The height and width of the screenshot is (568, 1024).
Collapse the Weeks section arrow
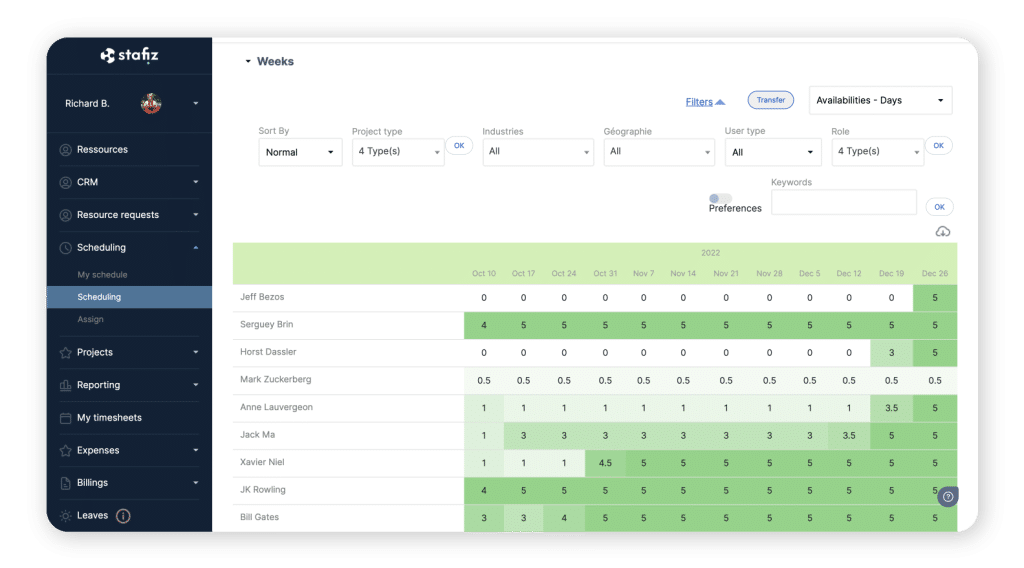coord(248,61)
